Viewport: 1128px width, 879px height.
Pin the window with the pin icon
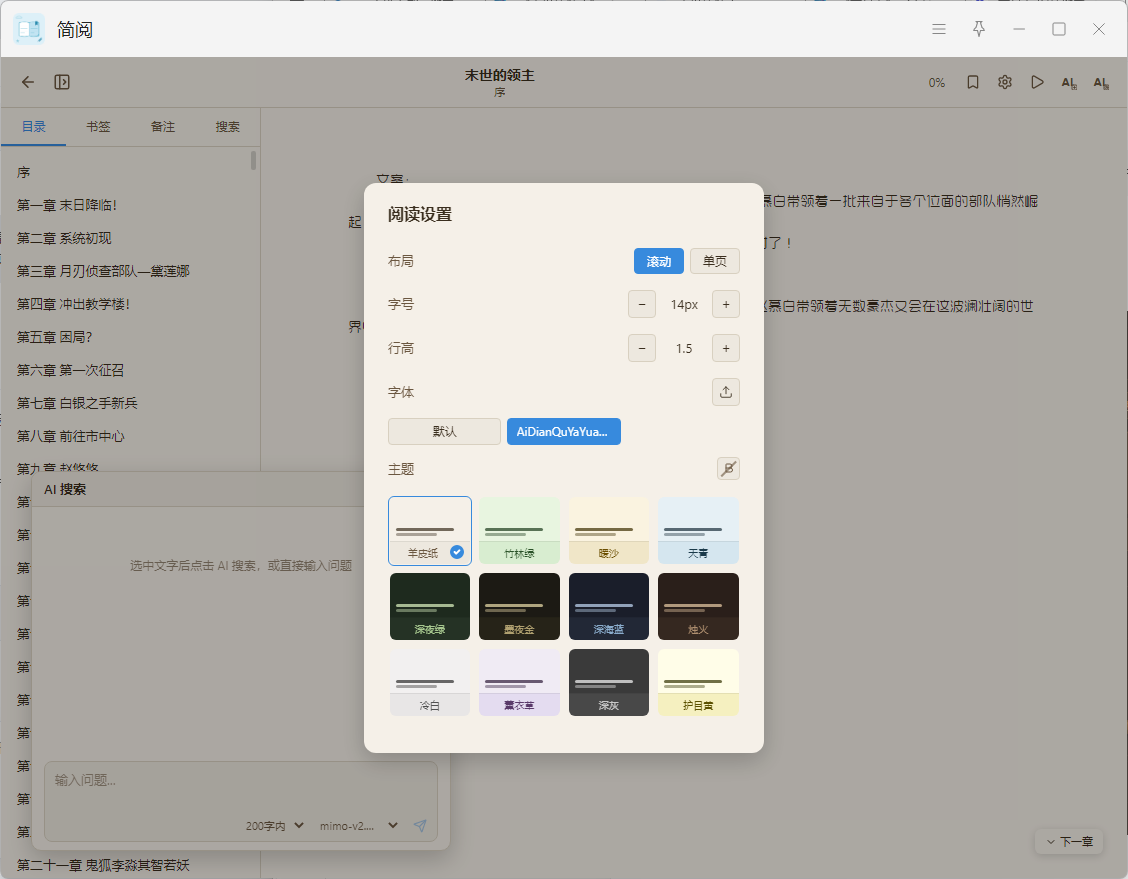[x=978, y=29]
